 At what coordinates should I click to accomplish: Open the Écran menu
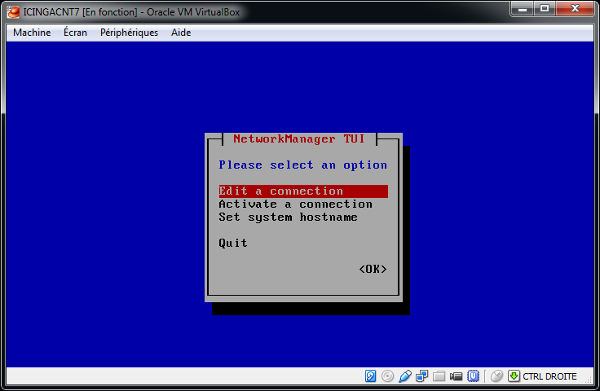75,33
